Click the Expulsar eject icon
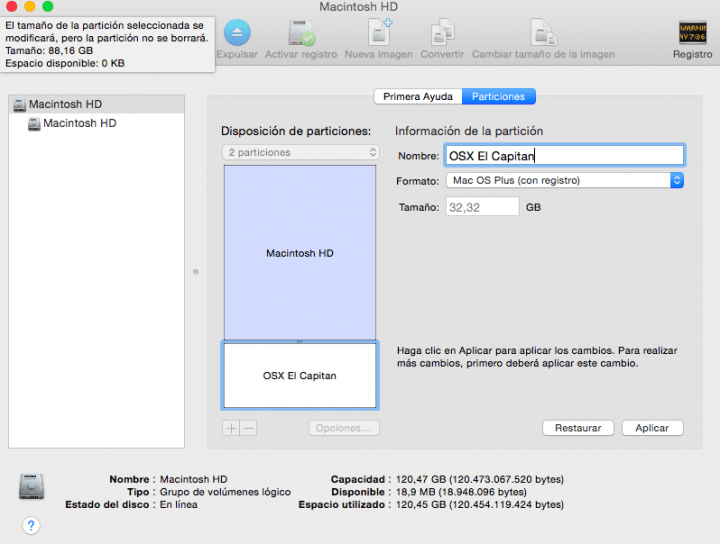The image size is (720, 544). coord(237,33)
